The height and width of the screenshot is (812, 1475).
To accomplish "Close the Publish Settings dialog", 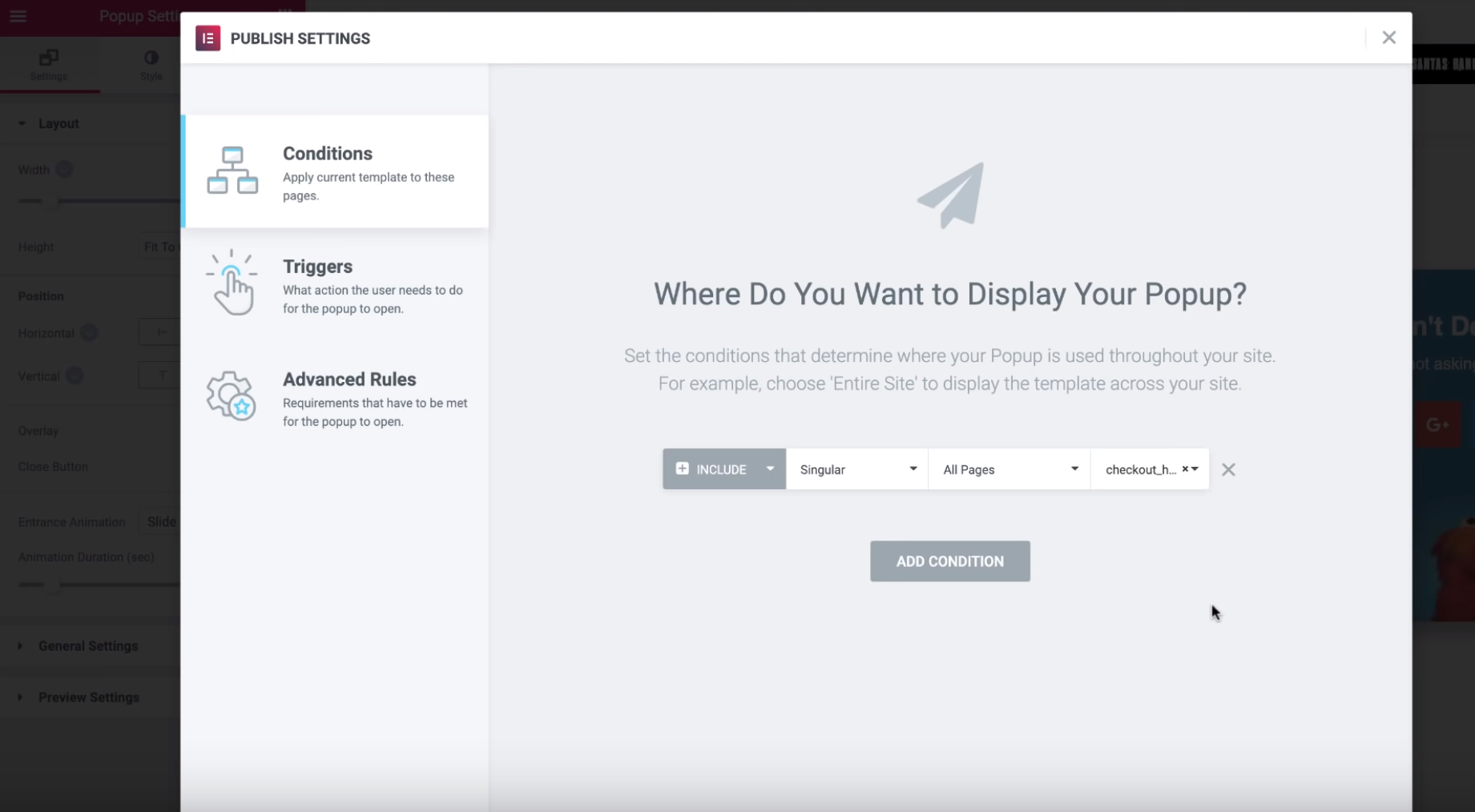I will [x=1388, y=38].
